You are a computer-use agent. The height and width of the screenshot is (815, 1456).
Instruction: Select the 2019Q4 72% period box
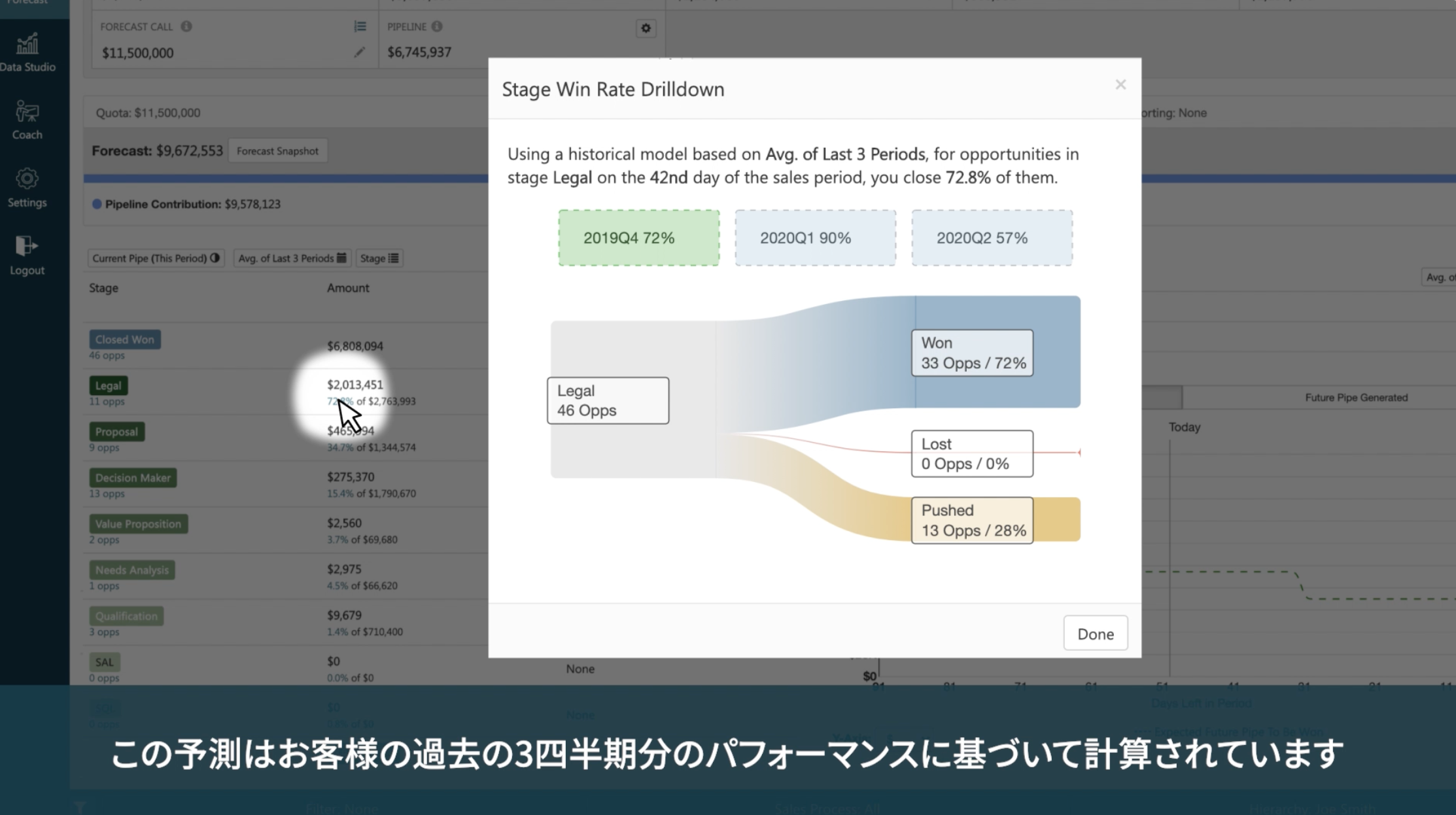click(638, 238)
